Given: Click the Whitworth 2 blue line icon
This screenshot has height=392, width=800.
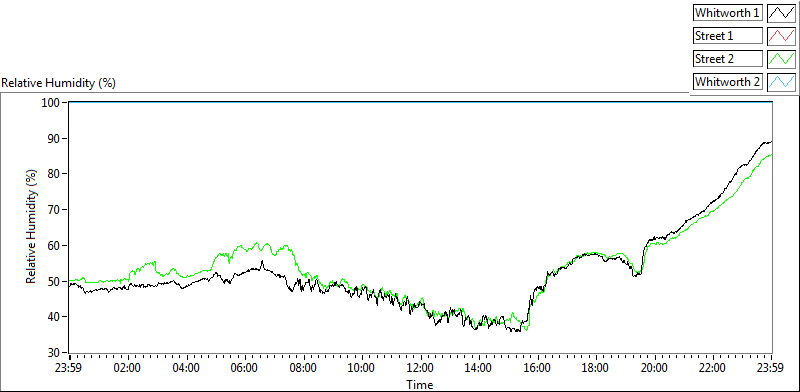Looking at the screenshot, I should point(782,82).
